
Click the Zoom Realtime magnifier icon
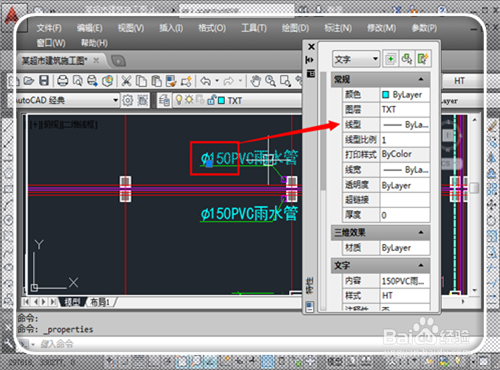click(x=270, y=81)
